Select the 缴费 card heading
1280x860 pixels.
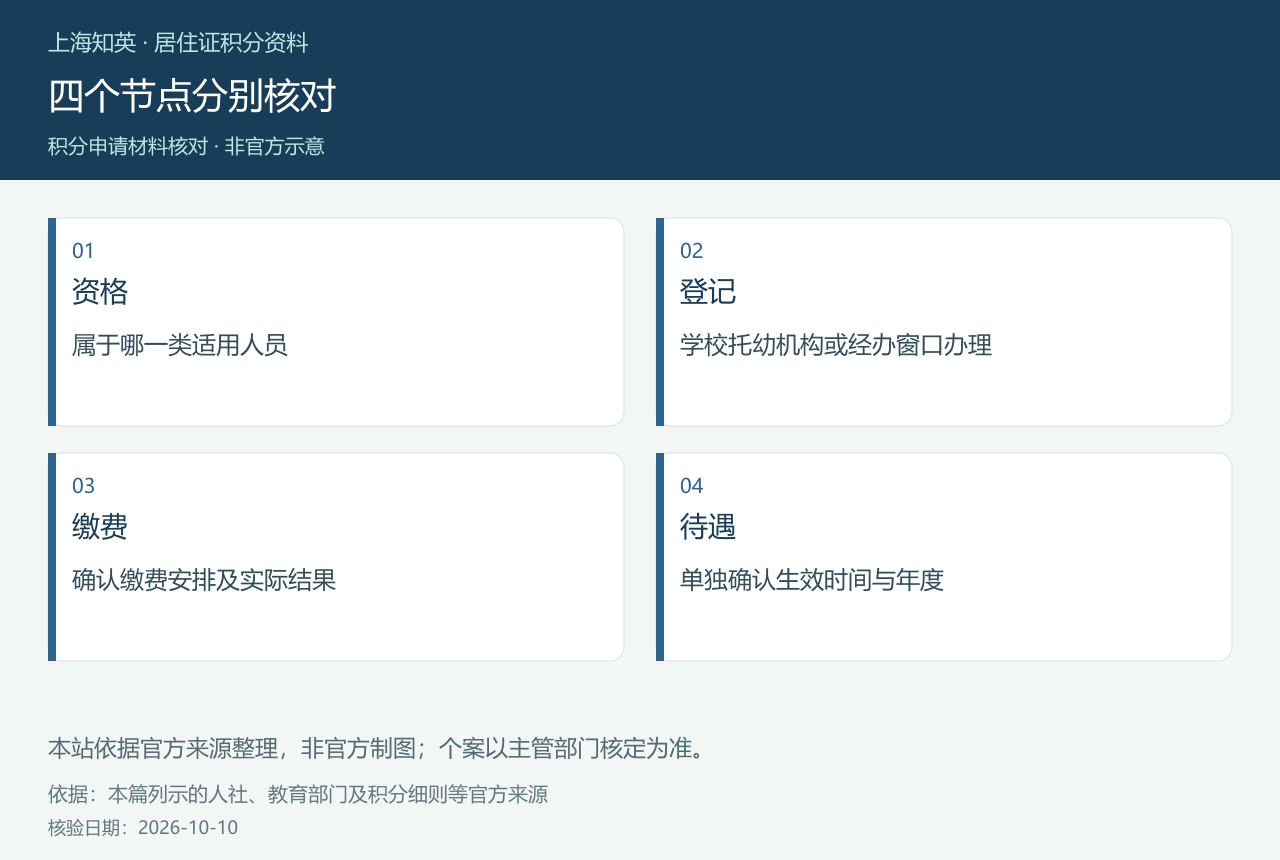point(100,527)
